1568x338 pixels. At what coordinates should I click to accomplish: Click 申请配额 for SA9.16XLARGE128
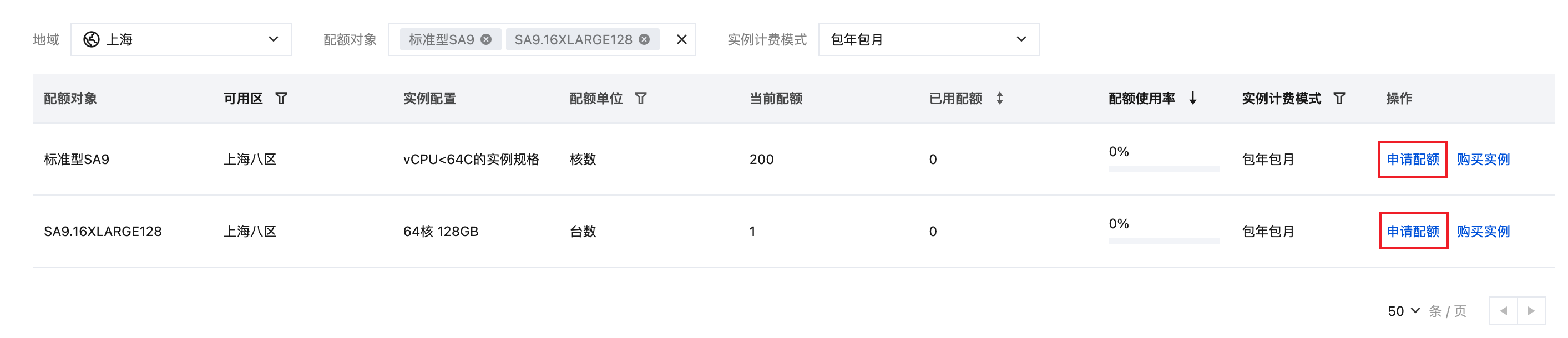coord(1413,231)
